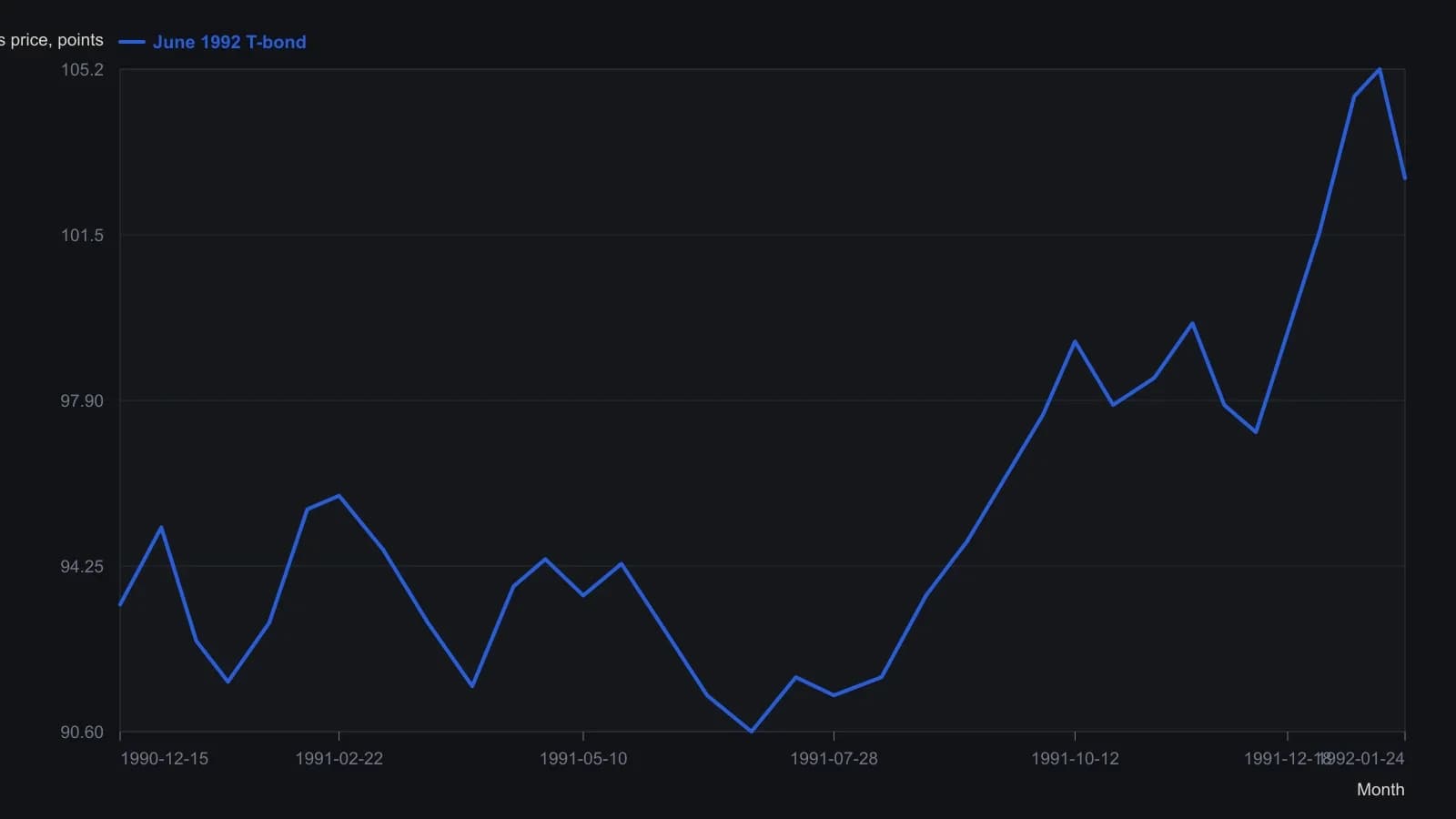Click the 1991-02-22 date label

(339, 759)
